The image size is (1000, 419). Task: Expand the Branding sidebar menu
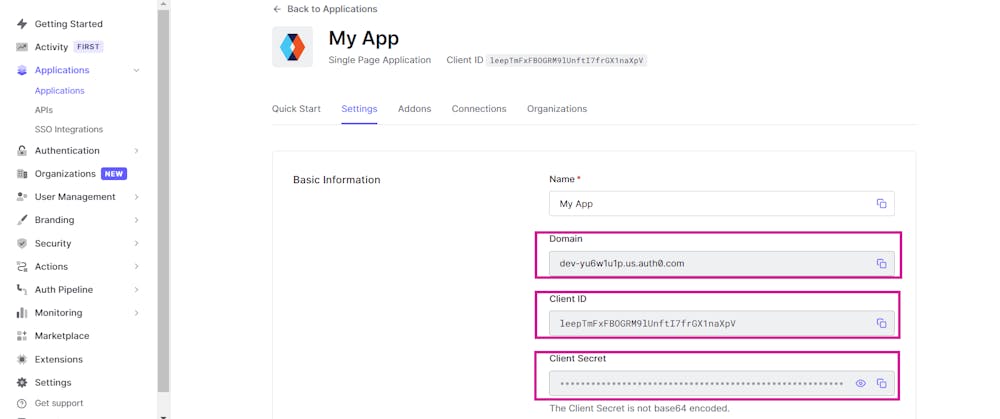136,220
